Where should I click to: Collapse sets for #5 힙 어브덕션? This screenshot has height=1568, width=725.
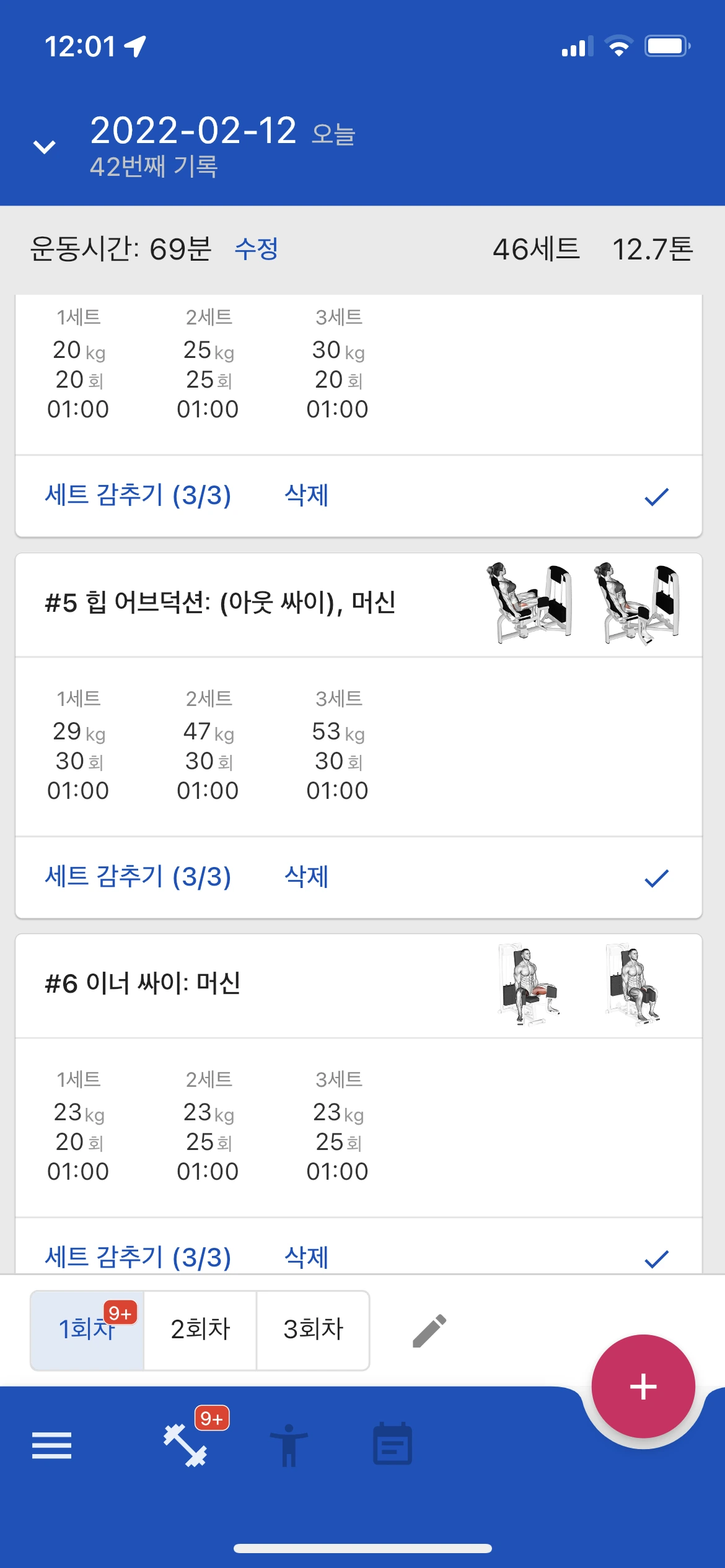138,877
